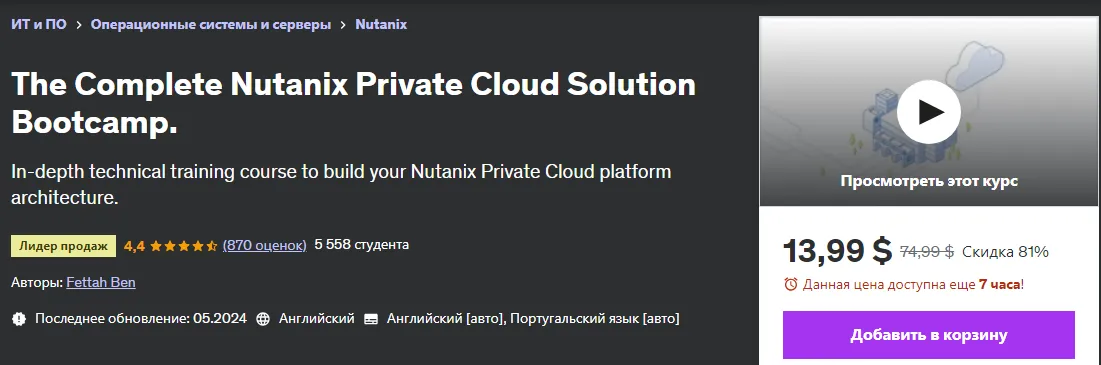Screen dimensions: 1101x365
Task: Click the '13,99 $' price
Action: tap(837, 251)
